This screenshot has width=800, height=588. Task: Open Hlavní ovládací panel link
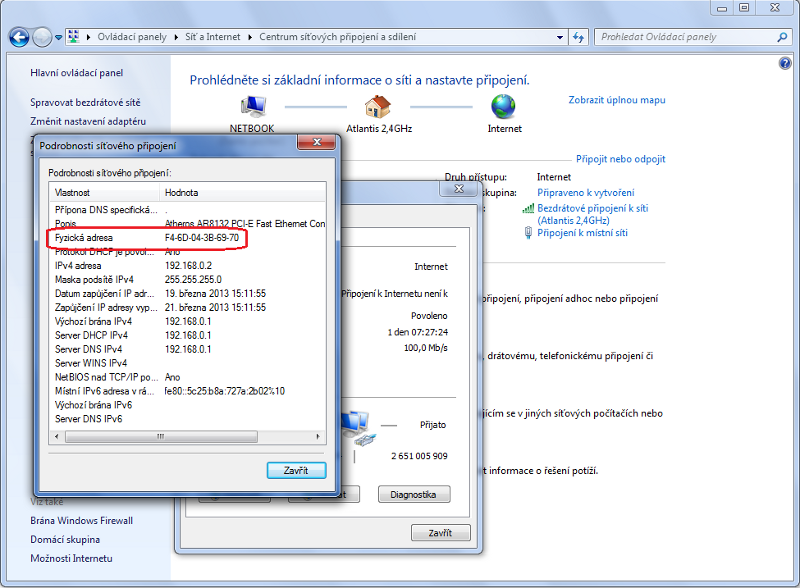(x=77, y=72)
